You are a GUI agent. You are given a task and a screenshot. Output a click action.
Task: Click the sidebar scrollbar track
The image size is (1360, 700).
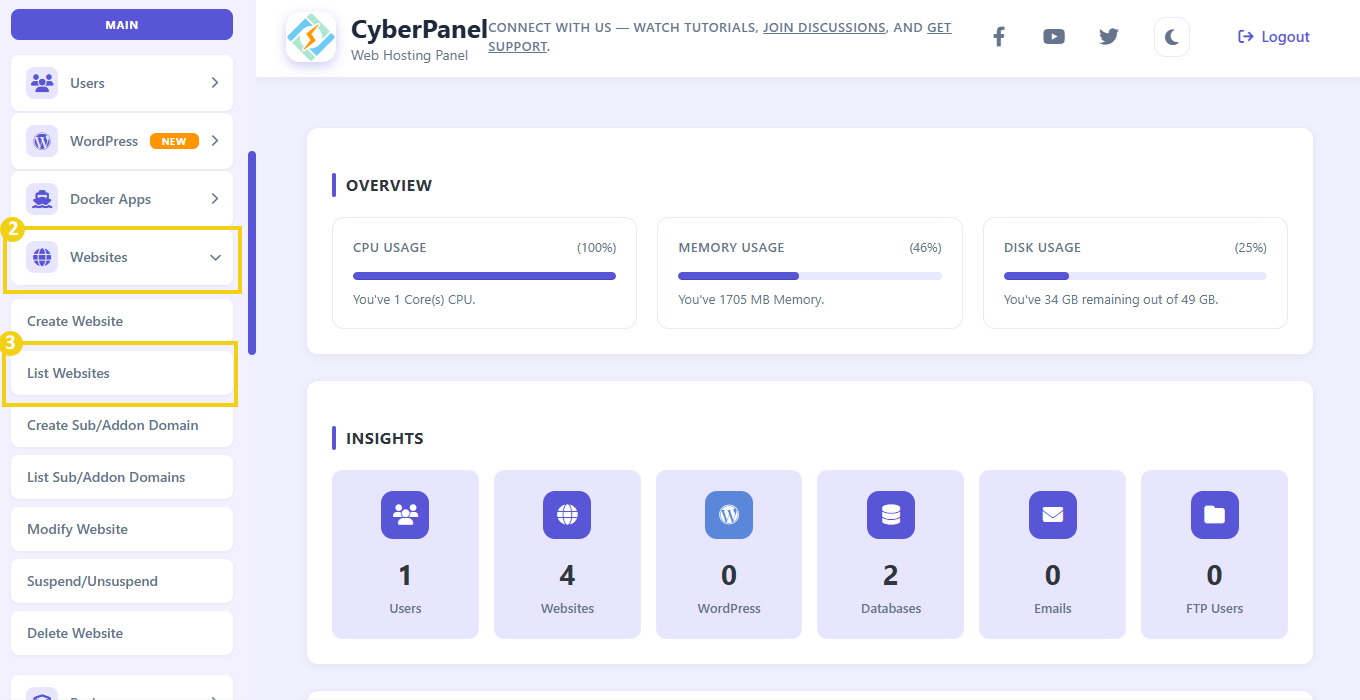coord(253,250)
